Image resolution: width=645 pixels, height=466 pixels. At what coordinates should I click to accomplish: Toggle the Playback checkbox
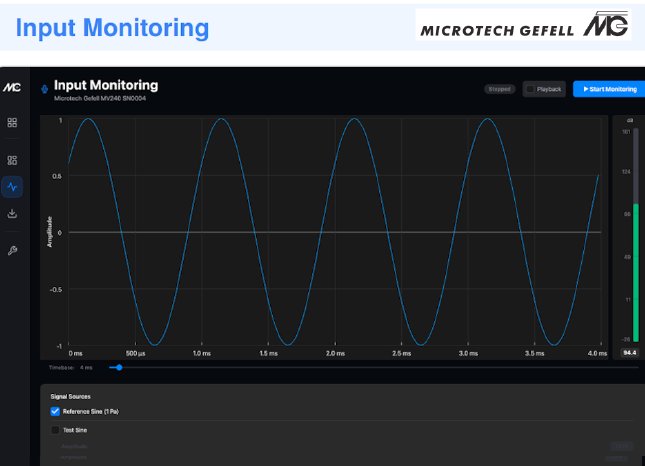[531, 89]
